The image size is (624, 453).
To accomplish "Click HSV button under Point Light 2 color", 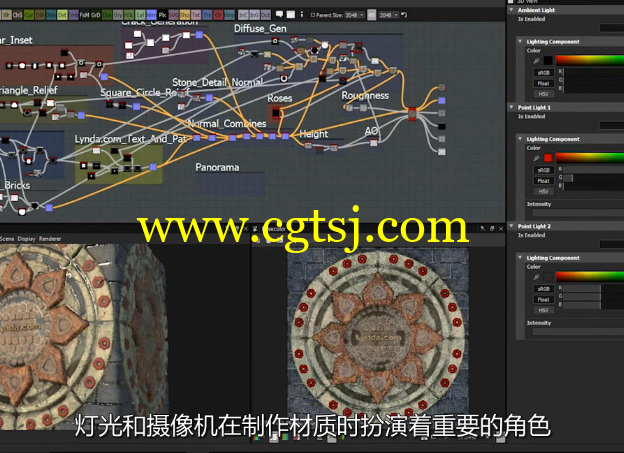I will [x=544, y=310].
